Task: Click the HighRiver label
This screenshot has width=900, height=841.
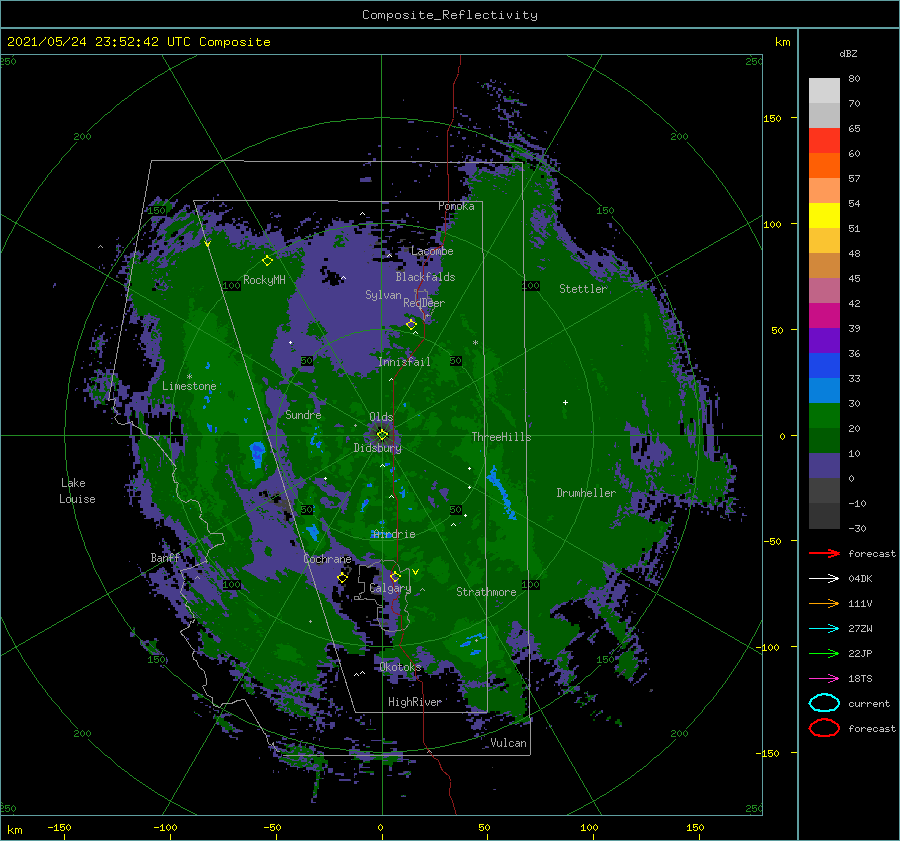Action: 415,702
